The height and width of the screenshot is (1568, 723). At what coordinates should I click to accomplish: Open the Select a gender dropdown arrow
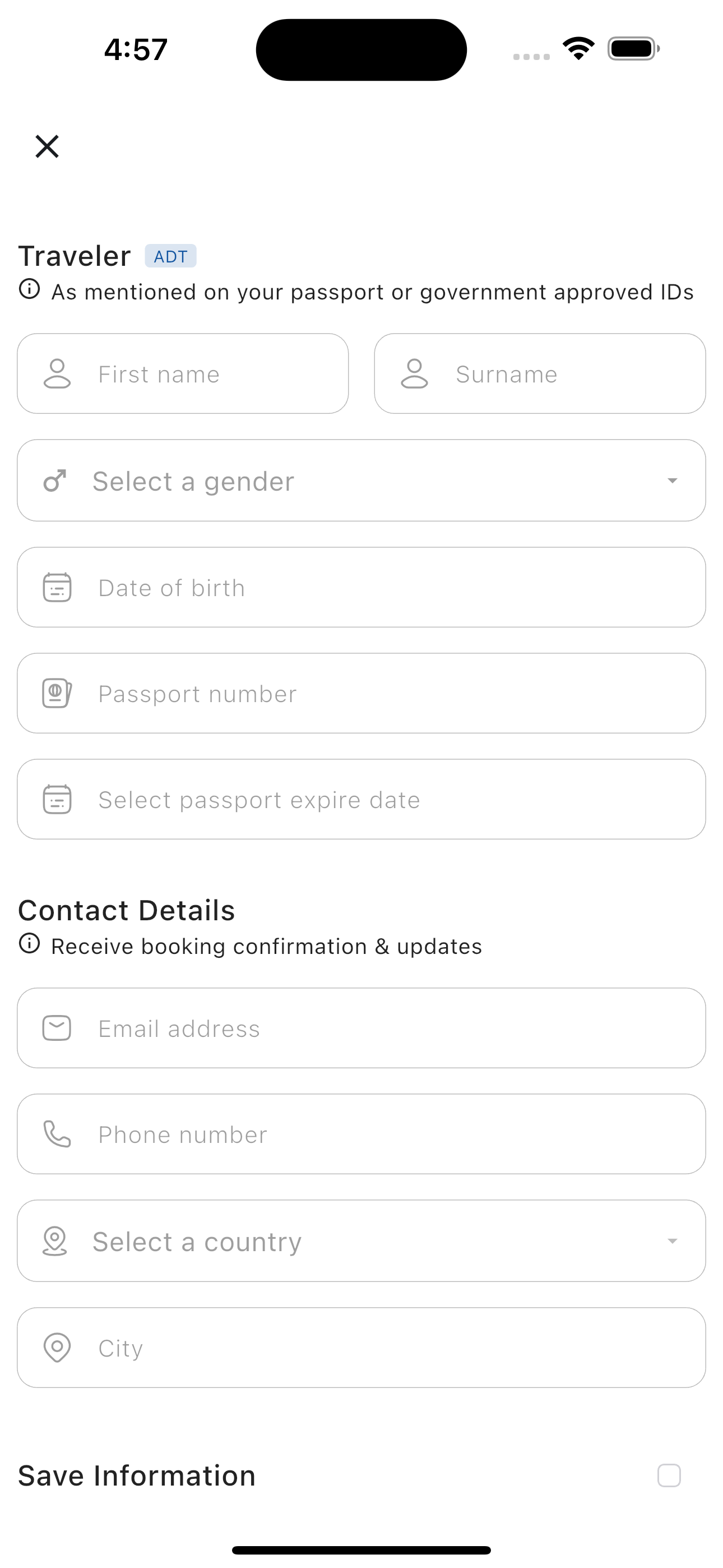[672, 481]
